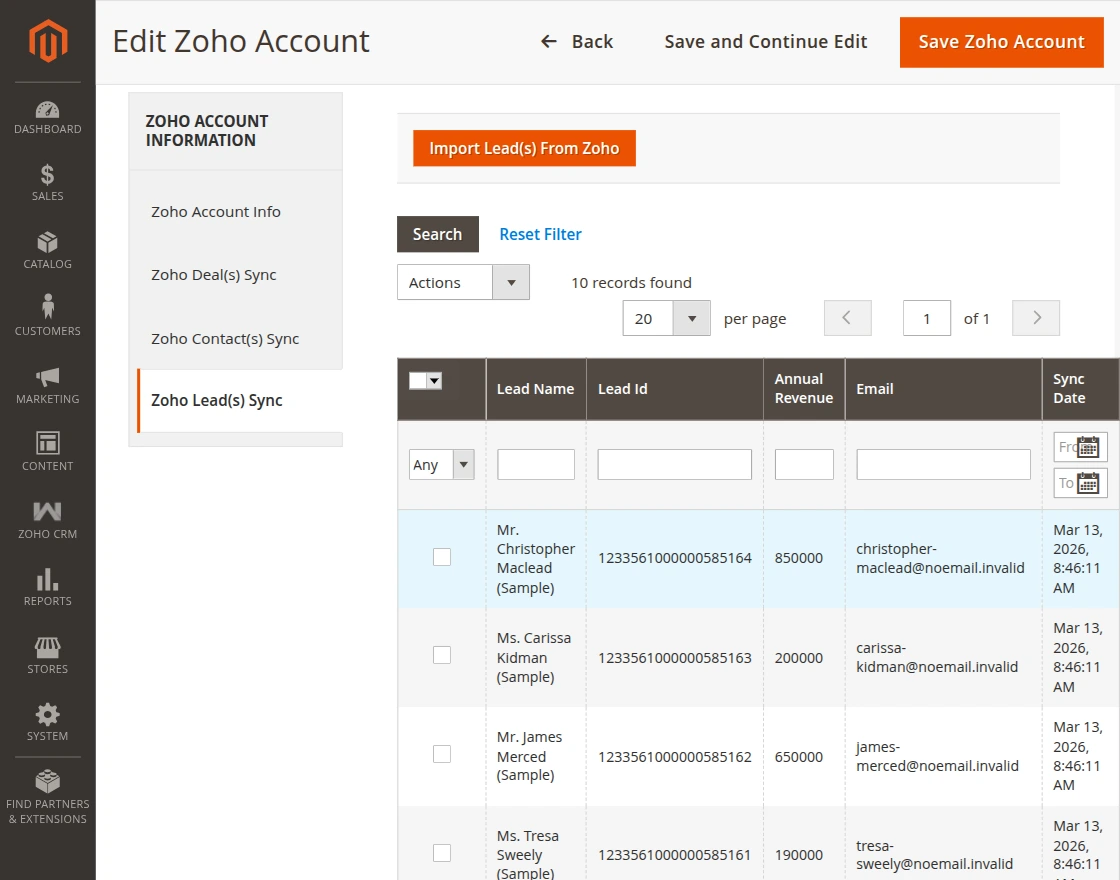The image size is (1120, 880).
Task: Click lead id 1233561000000585162
Action: click(674, 756)
